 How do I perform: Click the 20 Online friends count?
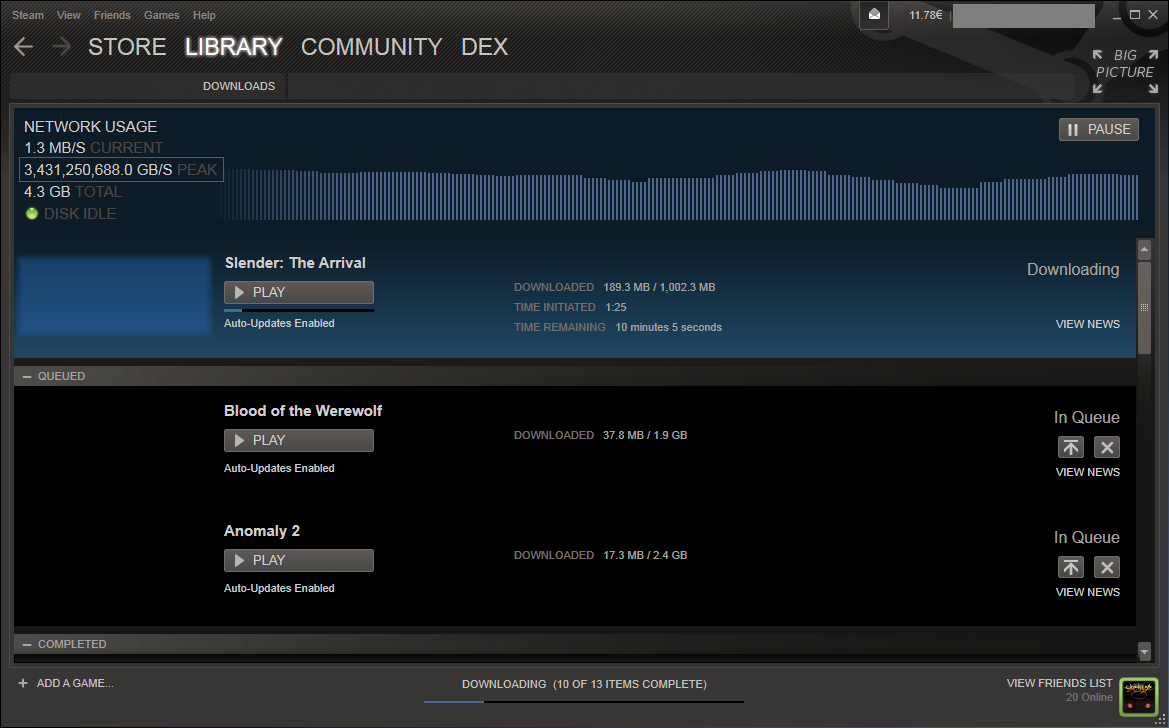(1089, 697)
